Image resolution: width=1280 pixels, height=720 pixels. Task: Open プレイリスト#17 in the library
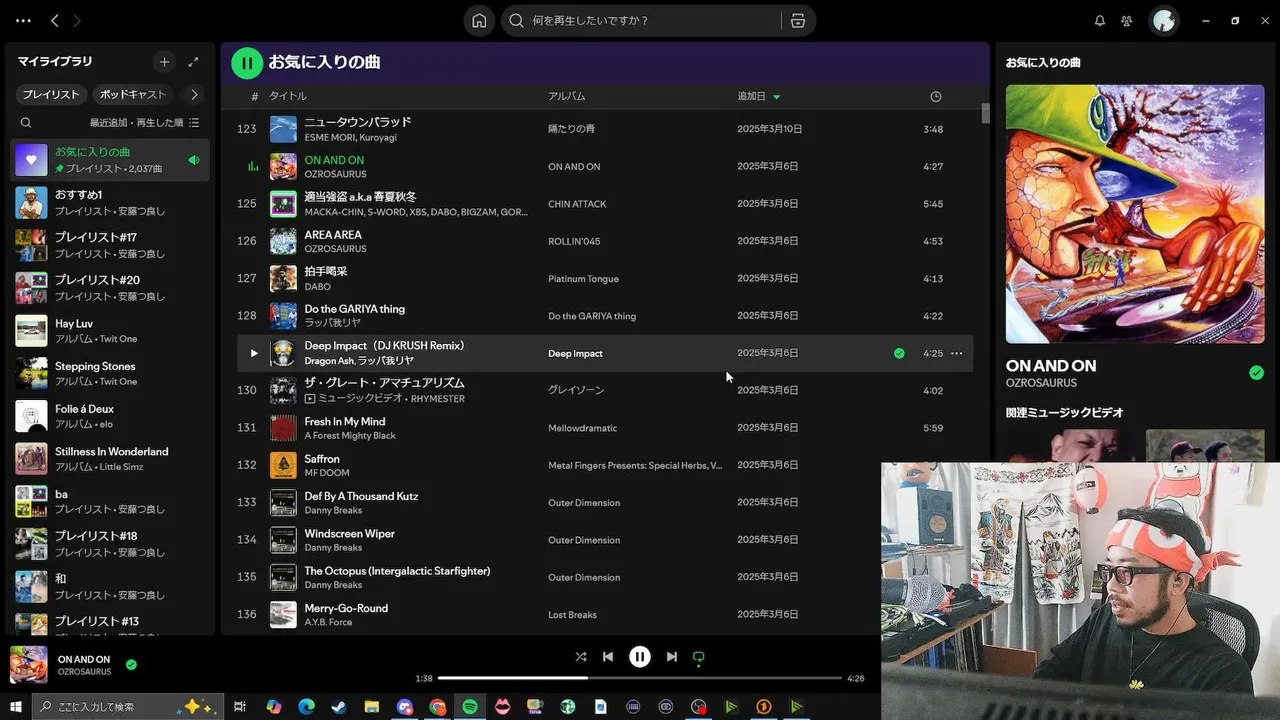coord(110,245)
